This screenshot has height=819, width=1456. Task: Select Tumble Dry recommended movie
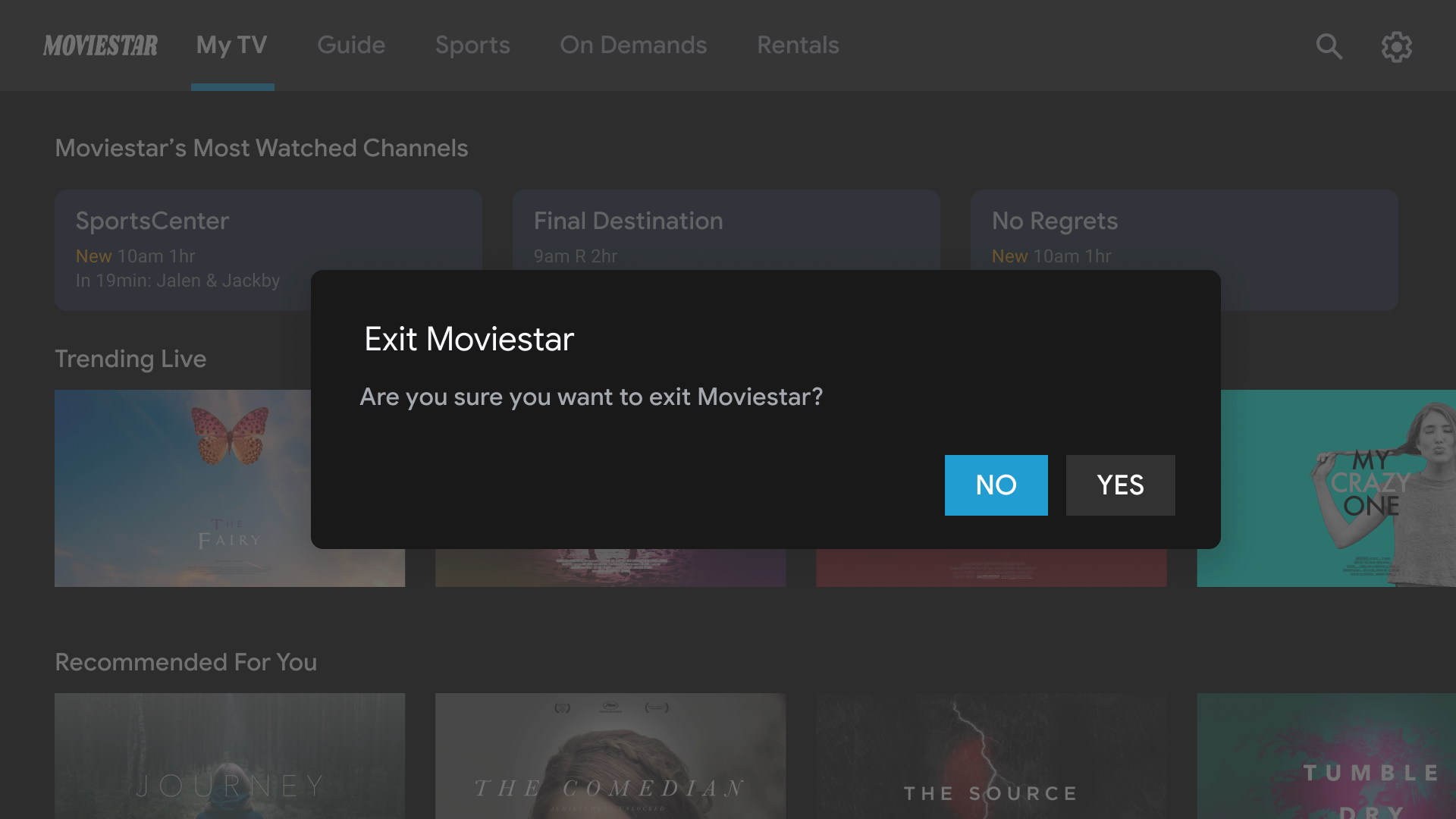1327,756
